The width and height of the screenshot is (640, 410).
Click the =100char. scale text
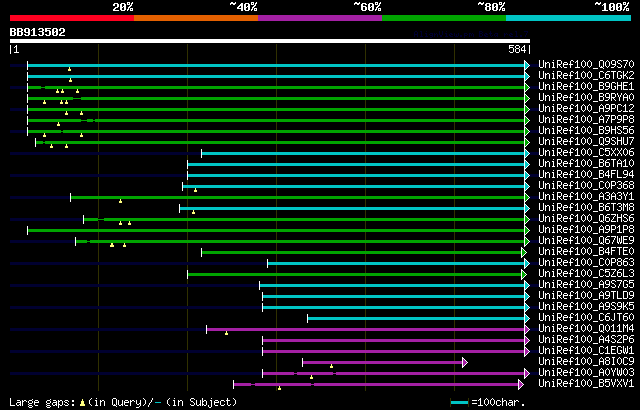[496, 403]
